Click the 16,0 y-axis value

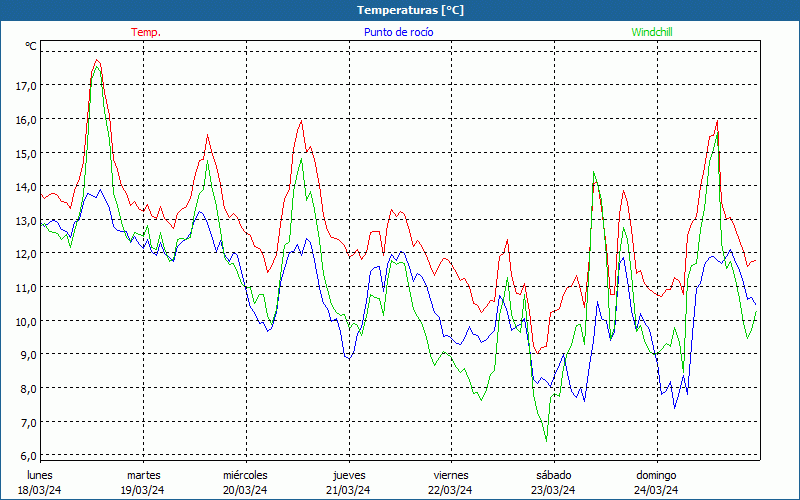point(27,119)
